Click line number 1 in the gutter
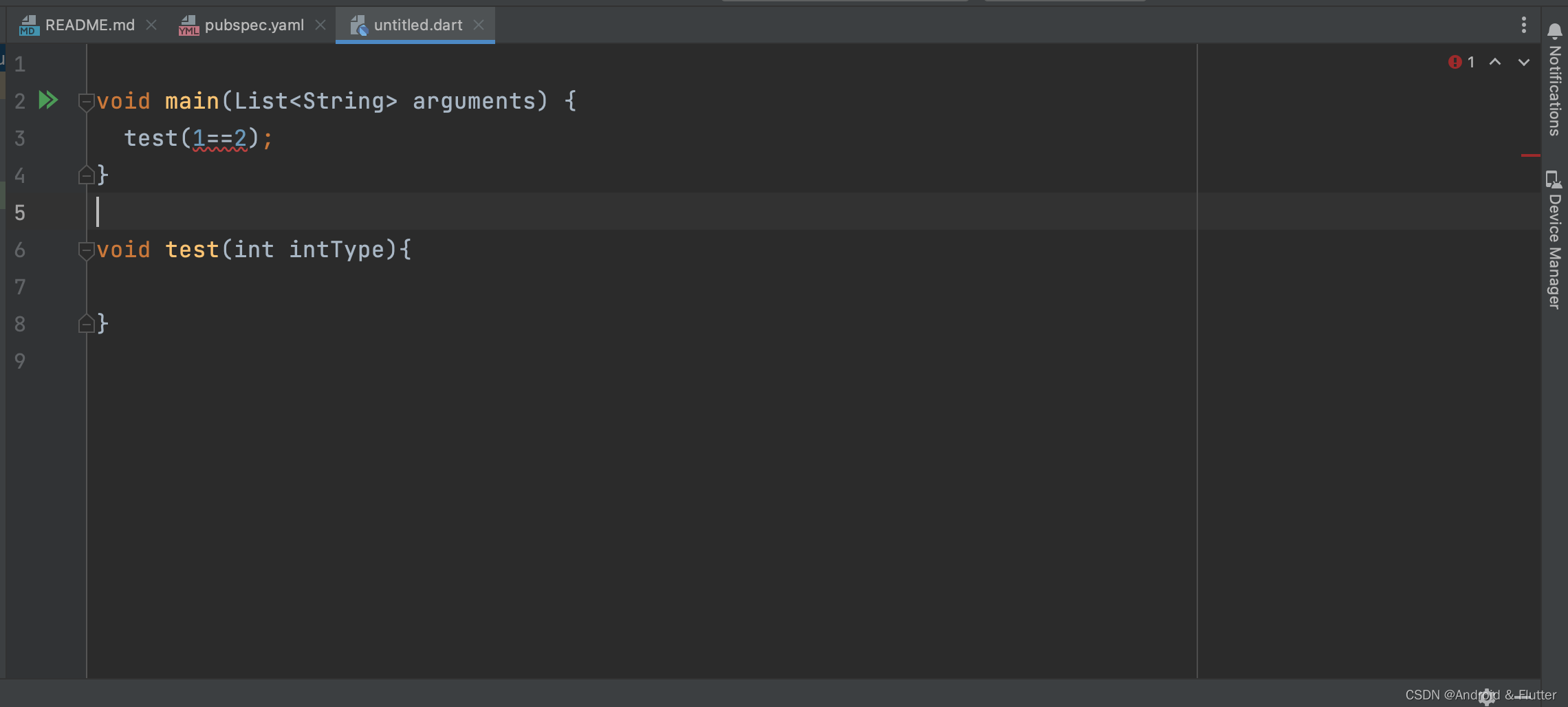 coord(20,64)
